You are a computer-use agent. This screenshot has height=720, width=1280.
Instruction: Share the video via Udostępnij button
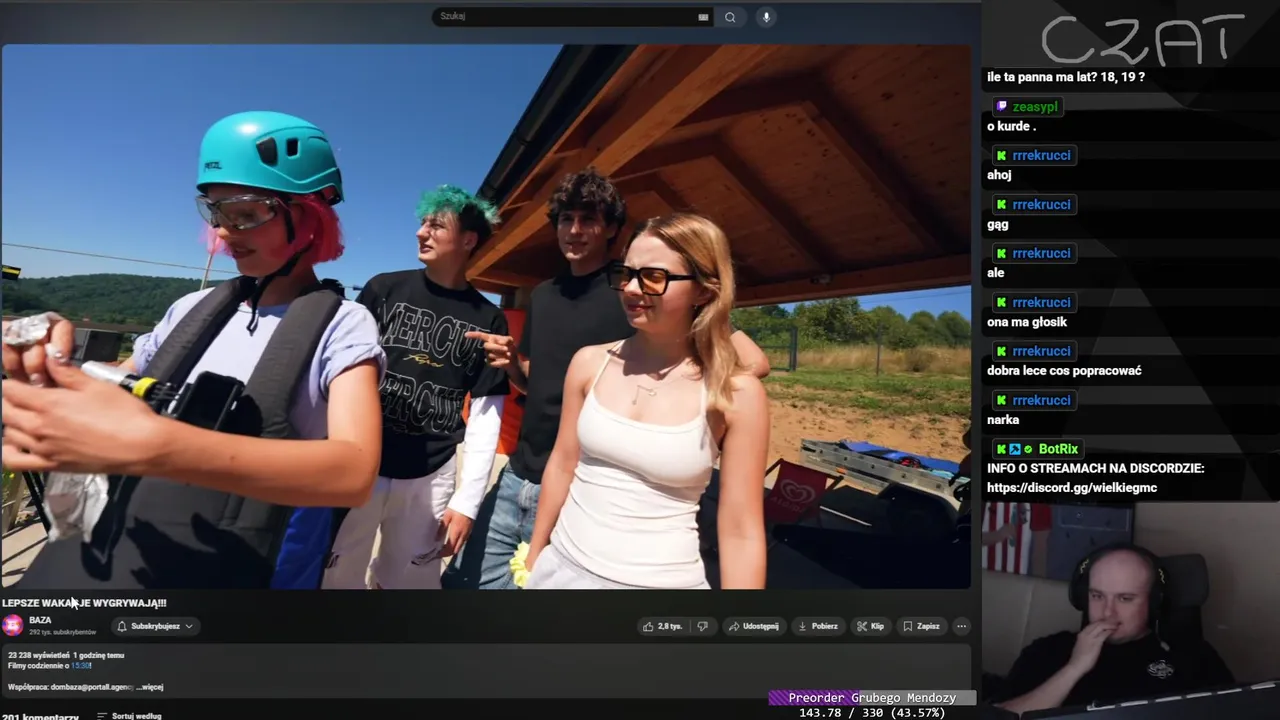point(753,626)
